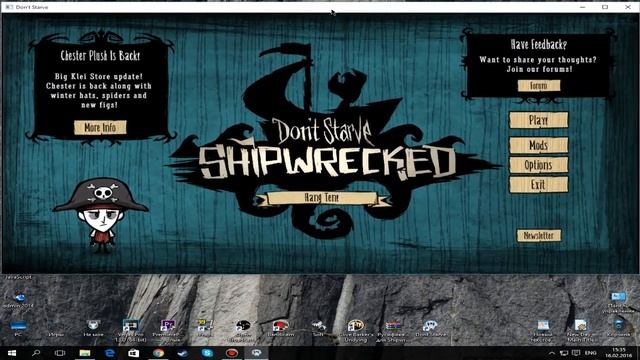Viewport: 640px width, 360px height.
Task: Open the taskbar clock and date
Action: click(x=619, y=353)
